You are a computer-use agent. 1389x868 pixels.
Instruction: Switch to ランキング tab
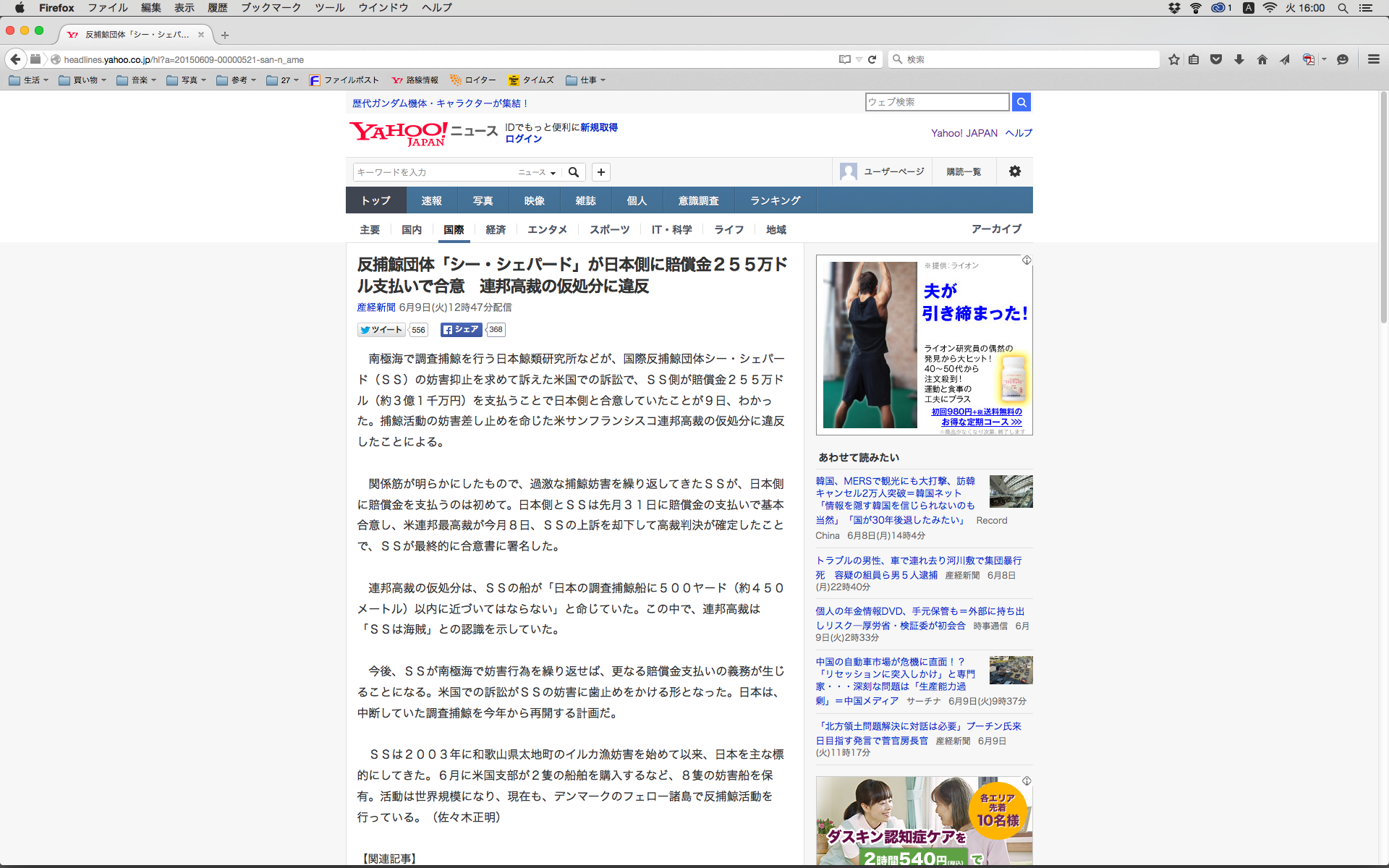pos(775,200)
